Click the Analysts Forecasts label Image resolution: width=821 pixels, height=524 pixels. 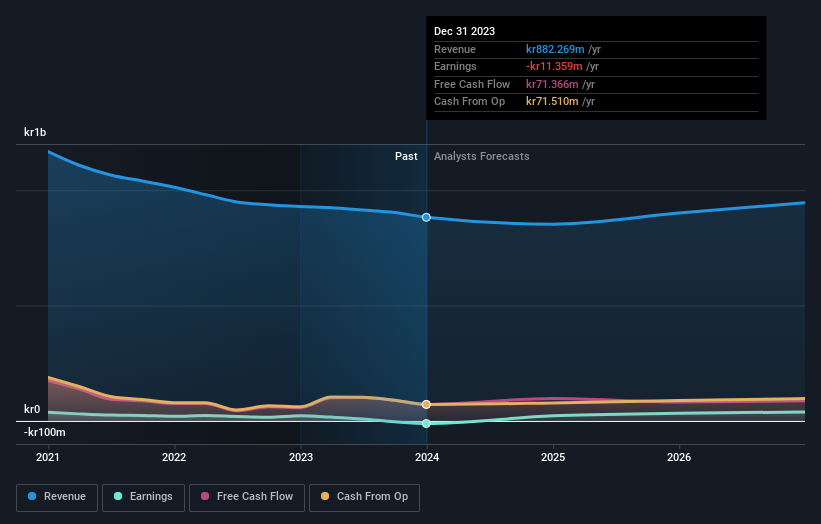482,157
